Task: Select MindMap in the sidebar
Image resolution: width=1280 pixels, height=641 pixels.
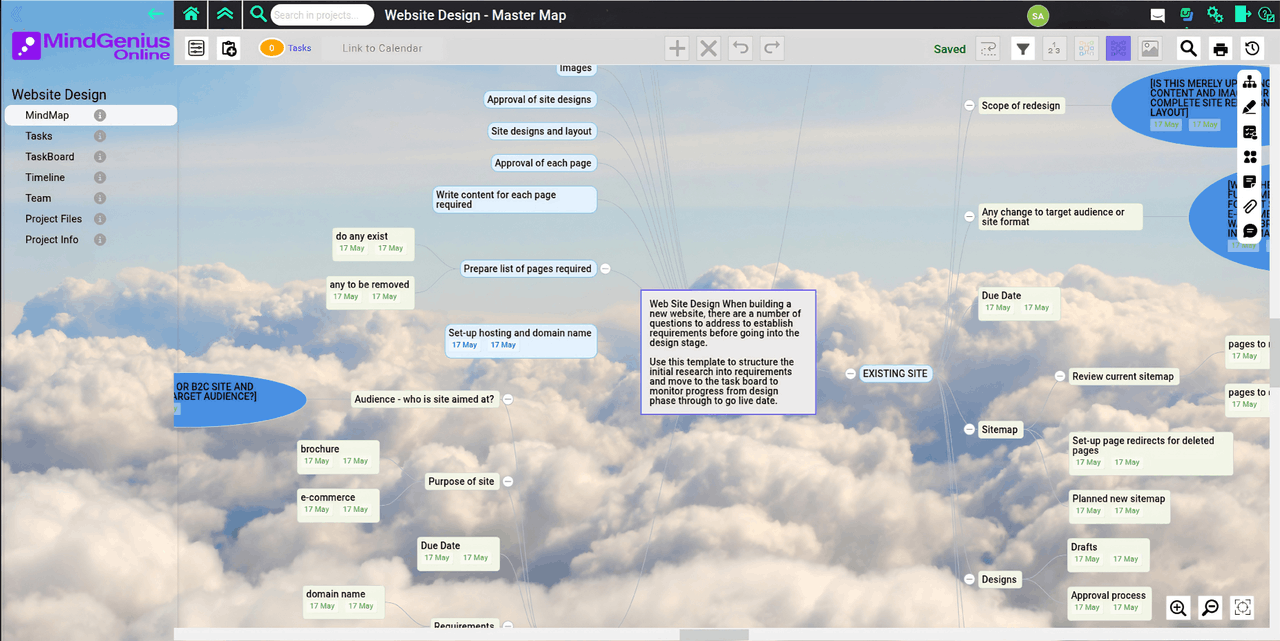Action: pos(48,115)
